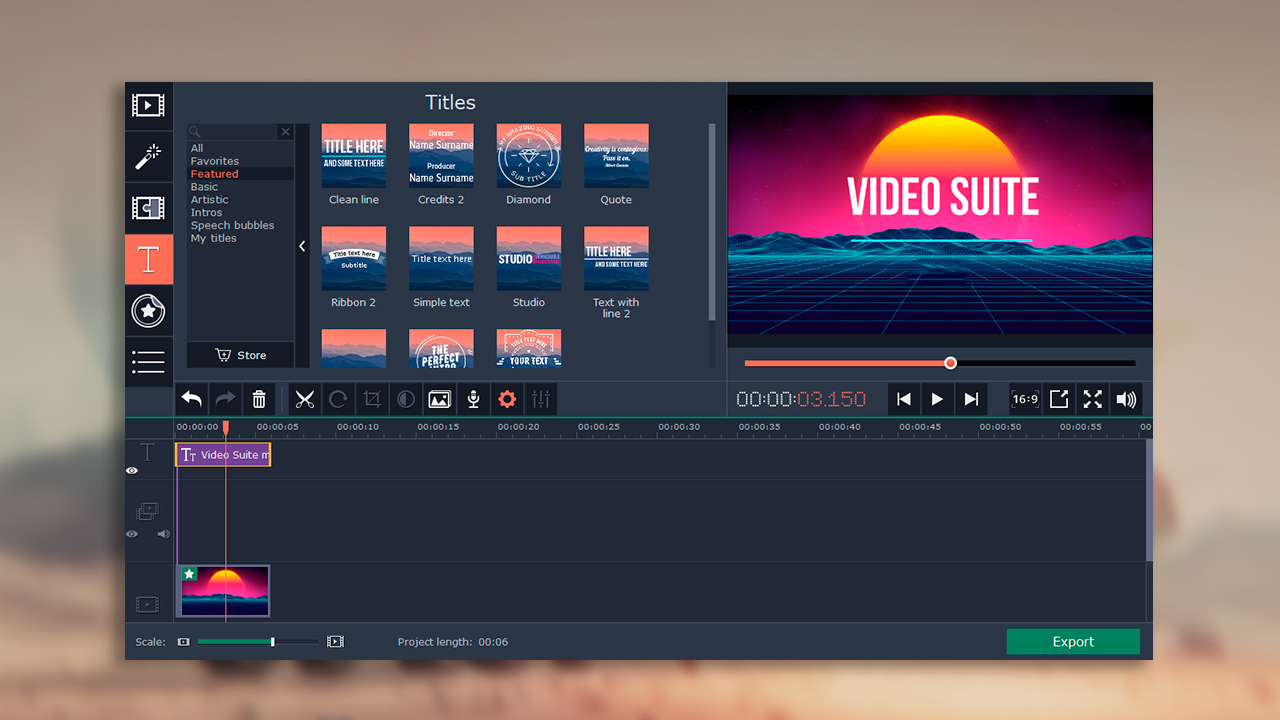
Task: Record a voiceover with the microphone icon
Action: (473, 399)
